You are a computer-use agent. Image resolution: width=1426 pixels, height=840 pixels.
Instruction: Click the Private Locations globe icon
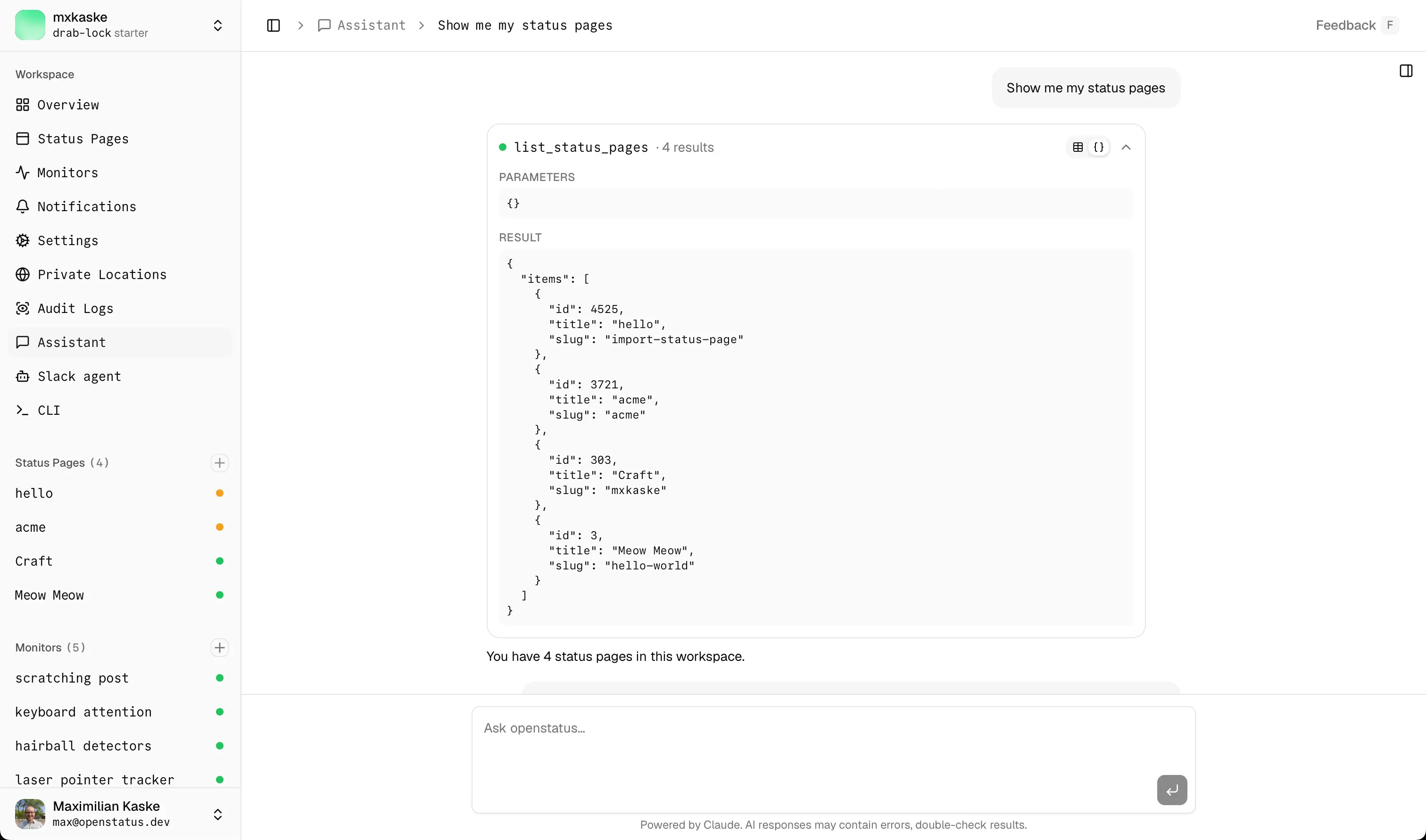[23, 274]
